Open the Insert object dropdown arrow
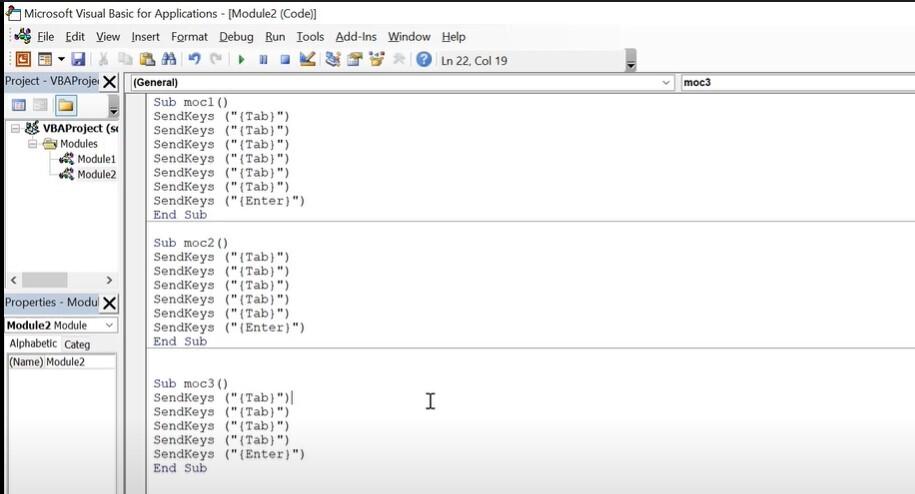The width and height of the screenshot is (915, 494). click(61, 59)
